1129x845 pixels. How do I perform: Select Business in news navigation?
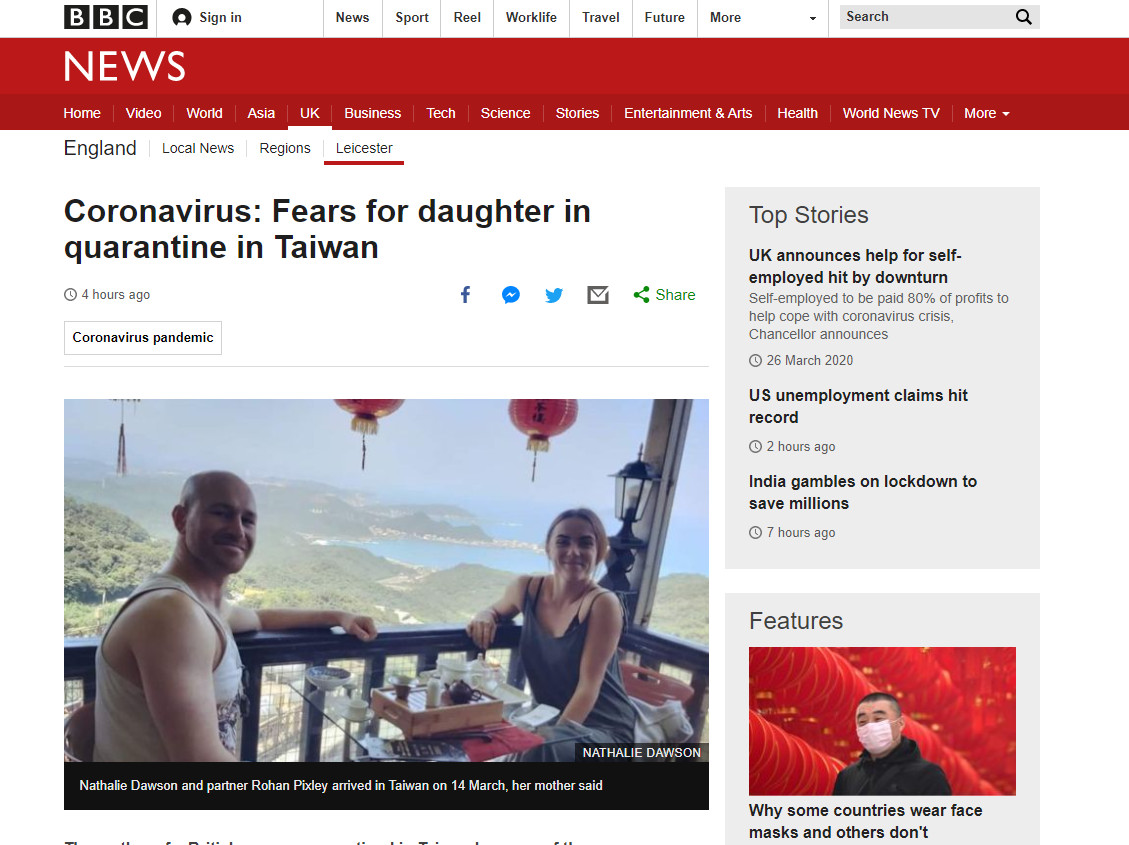(x=372, y=113)
